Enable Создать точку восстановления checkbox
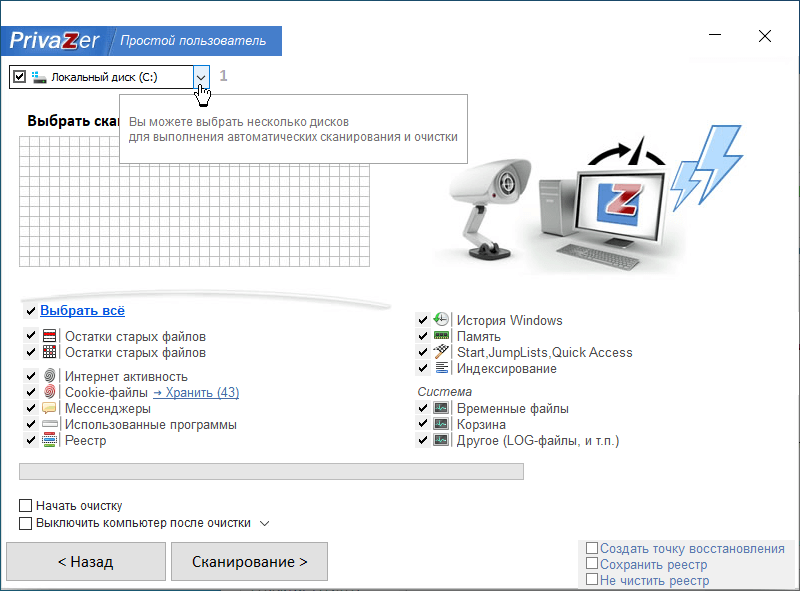 pos(592,548)
